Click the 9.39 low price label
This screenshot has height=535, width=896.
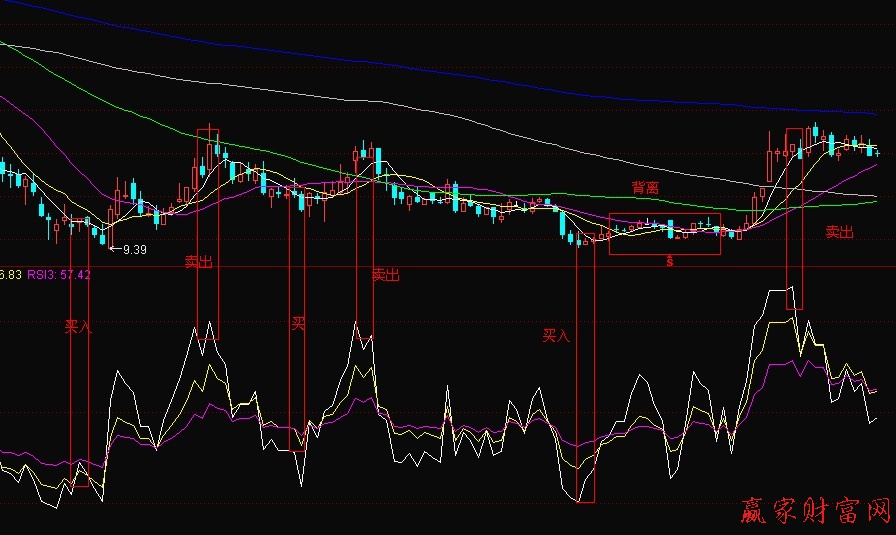(x=133, y=250)
